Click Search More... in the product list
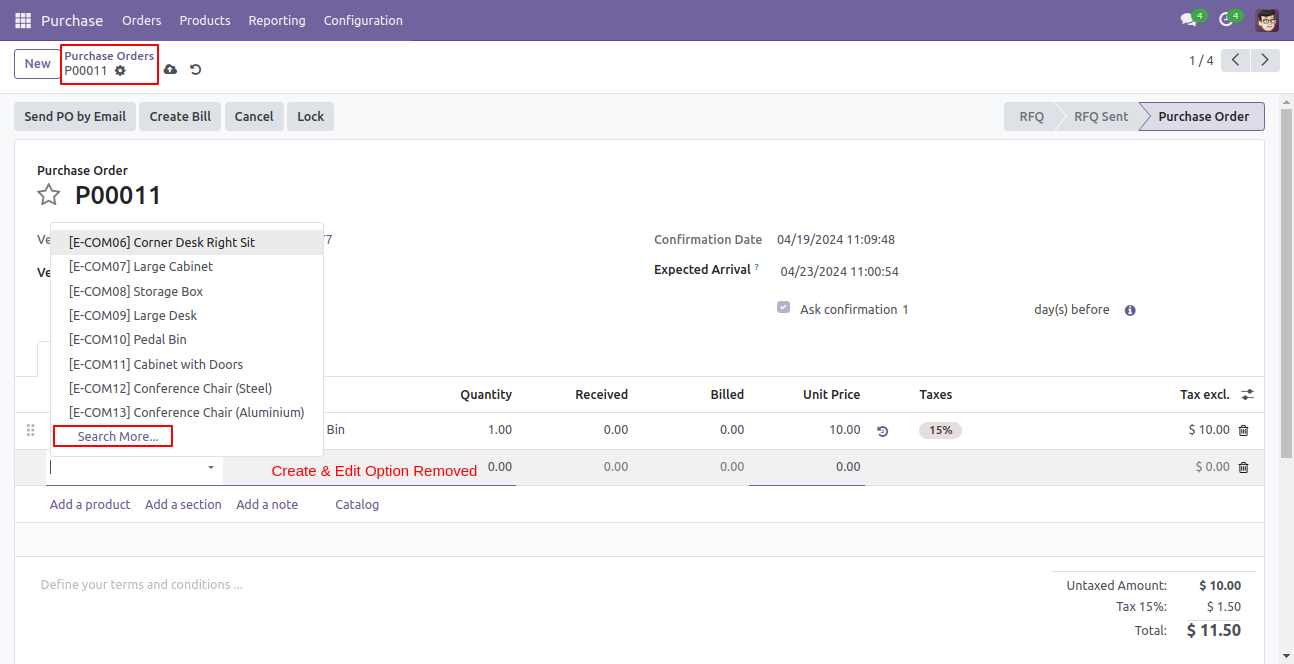This screenshot has height=664, width=1294. (118, 436)
